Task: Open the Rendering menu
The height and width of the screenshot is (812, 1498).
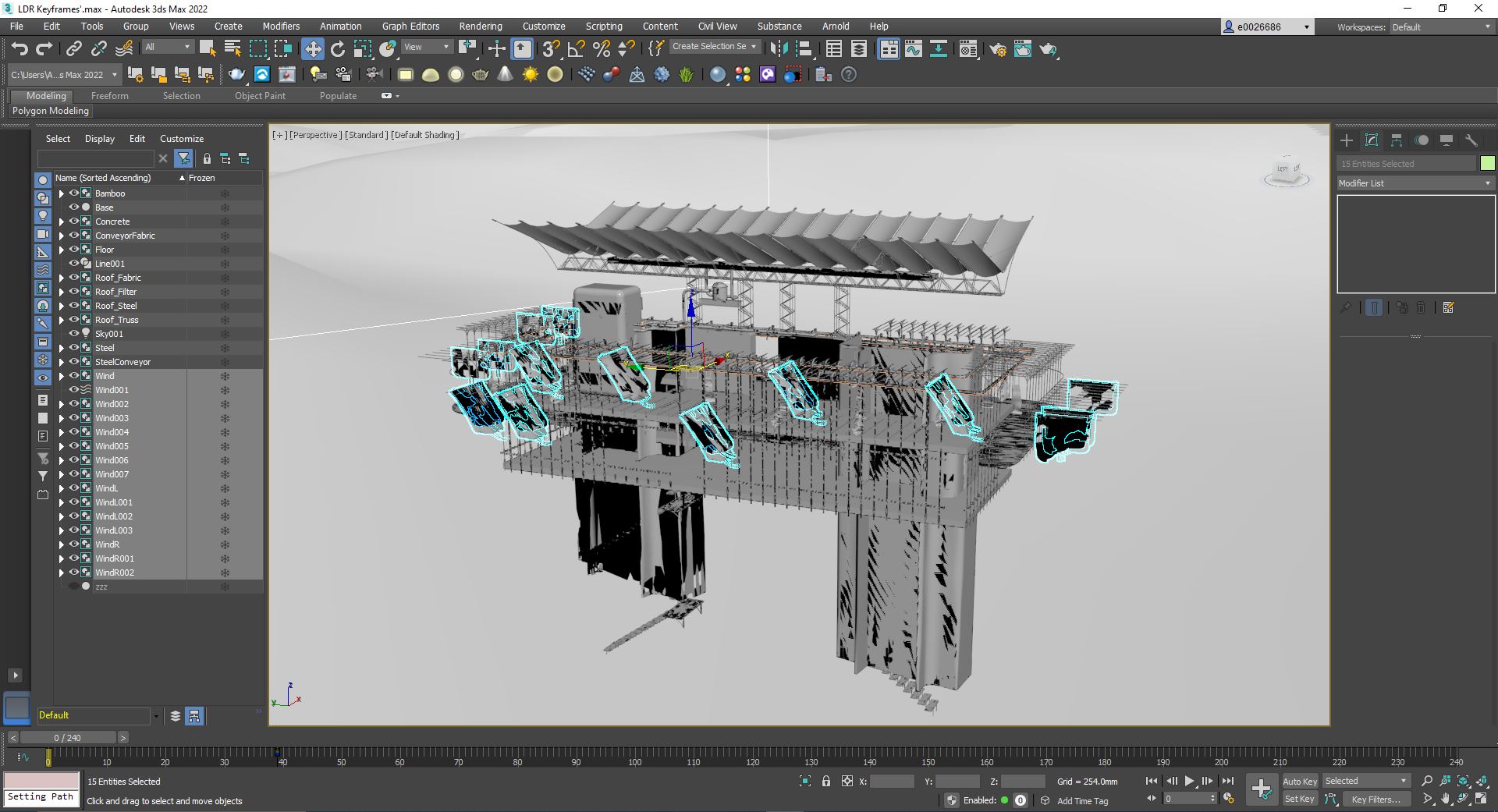Action: pyautogui.click(x=480, y=27)
